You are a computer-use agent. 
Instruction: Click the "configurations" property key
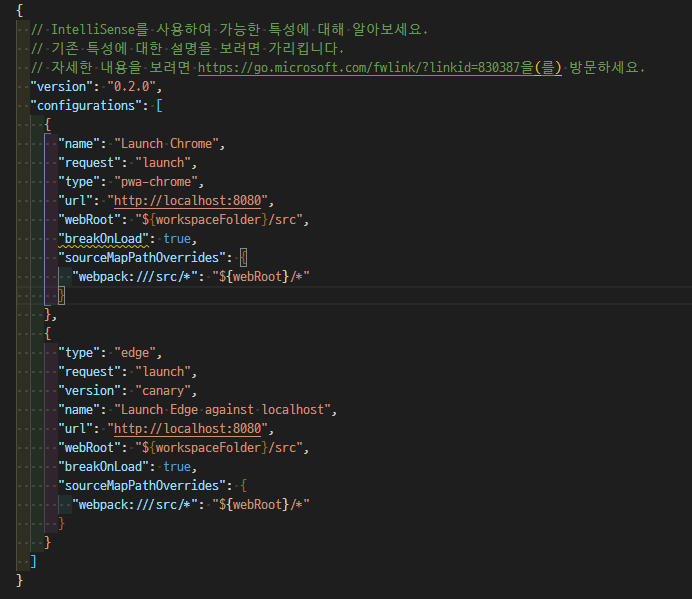(x=87, y=105)
